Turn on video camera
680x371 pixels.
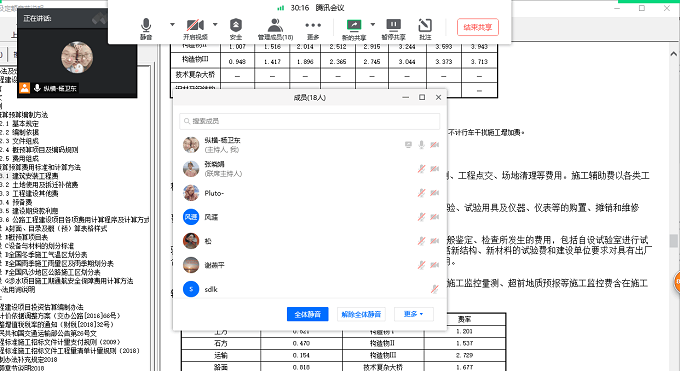click(x=195, y=29)
